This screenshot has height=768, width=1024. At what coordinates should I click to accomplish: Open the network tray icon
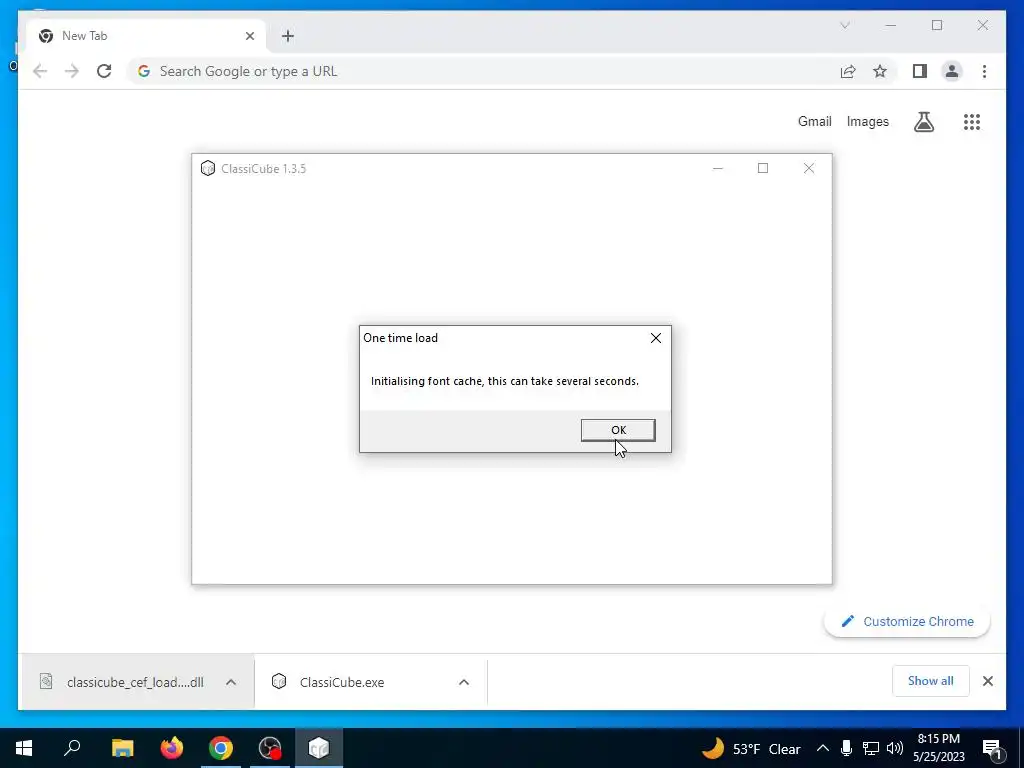coord(871,748)
